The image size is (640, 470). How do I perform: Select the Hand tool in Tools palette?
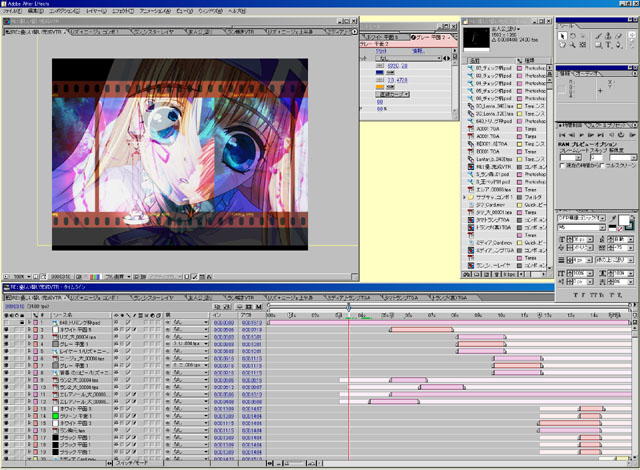point(562,45)
